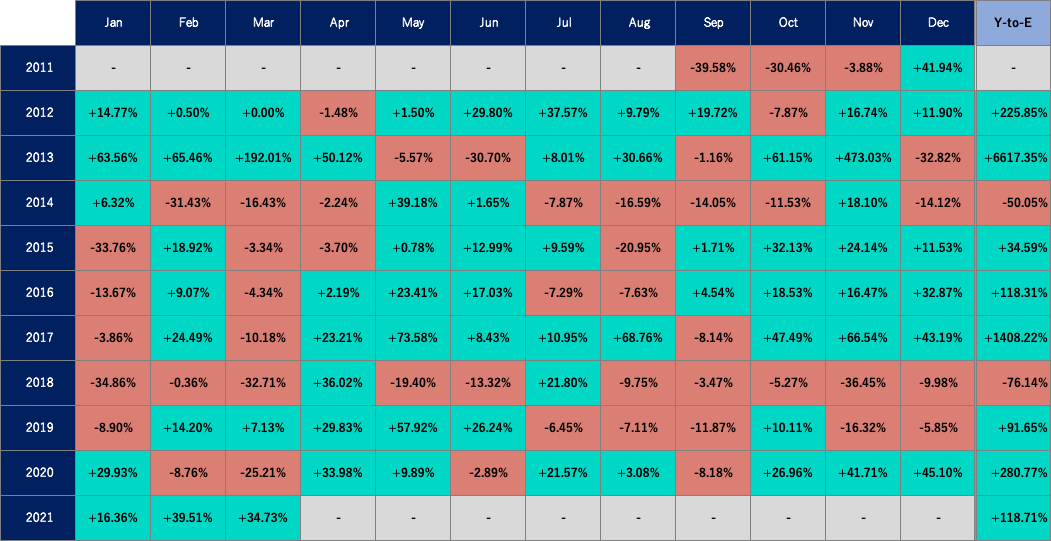The height and width of the screenshot is (541, 1051).
Task: Select the +6617.35% year-to-end cell
Action: (x=1013, y=158)
